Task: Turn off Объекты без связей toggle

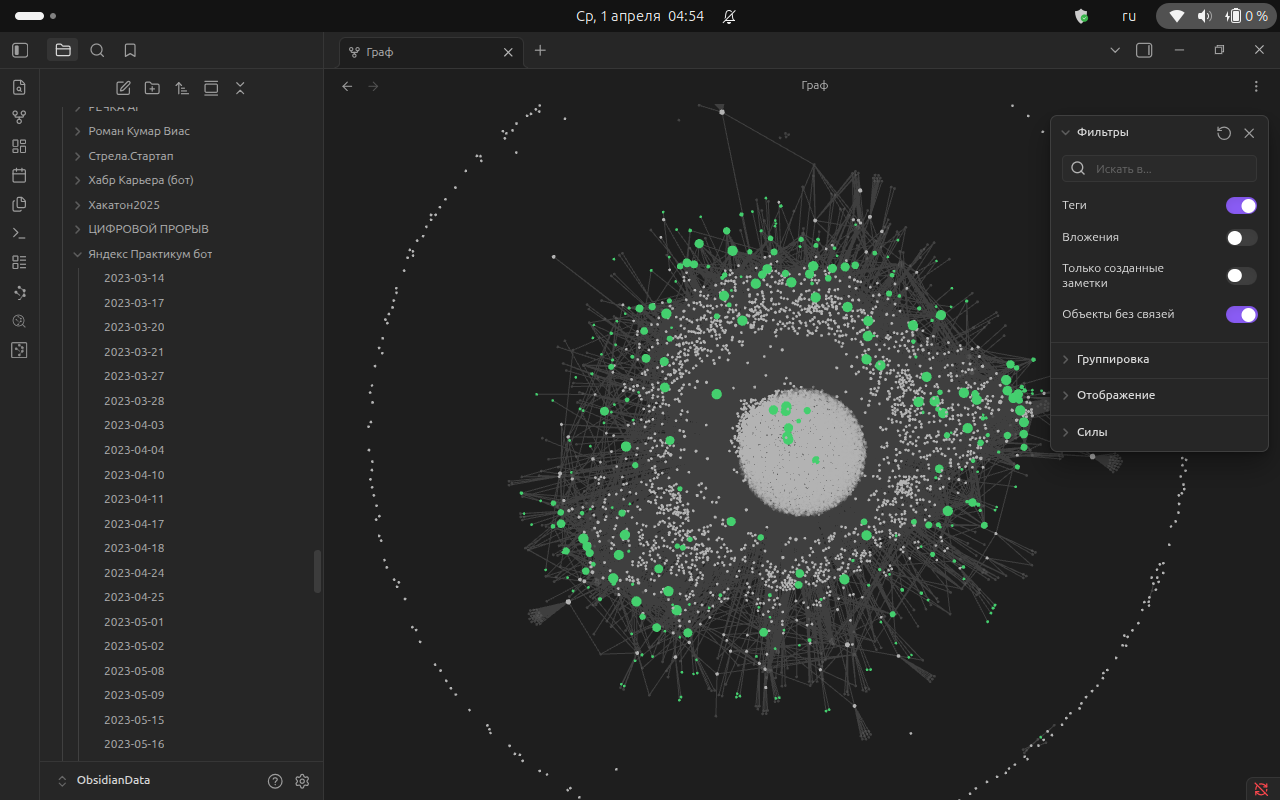Action: coord(1241,314)
